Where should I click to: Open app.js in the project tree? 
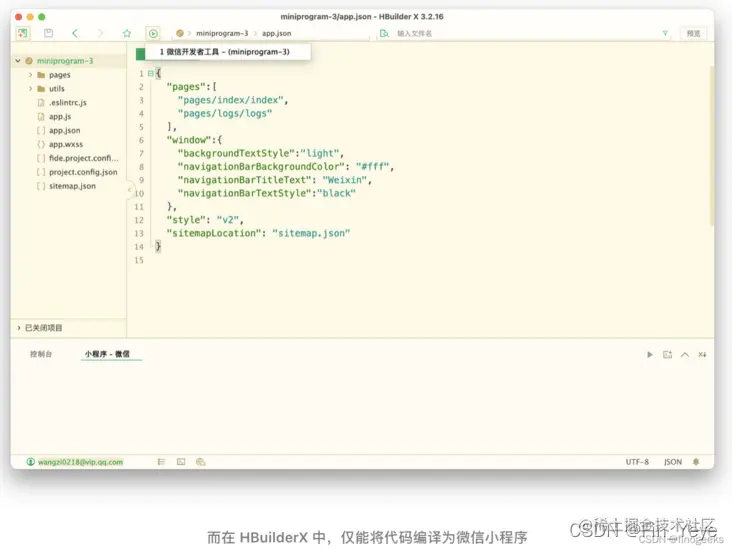point(60,117)
